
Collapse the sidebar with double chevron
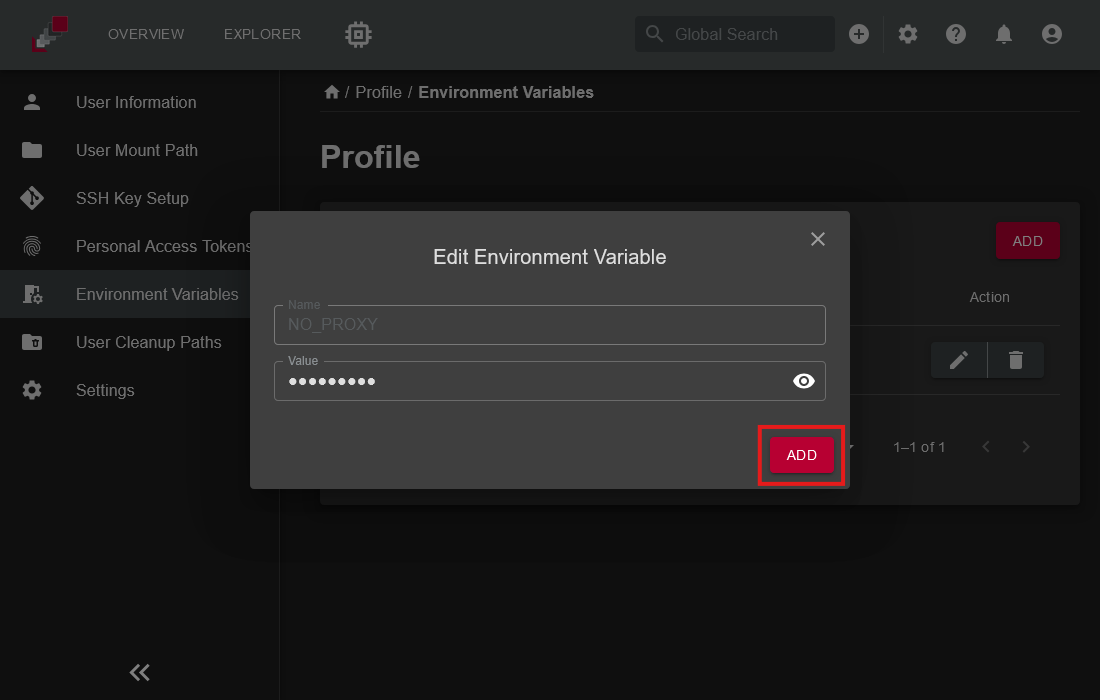pyautogui.click(x=140, y=673)
